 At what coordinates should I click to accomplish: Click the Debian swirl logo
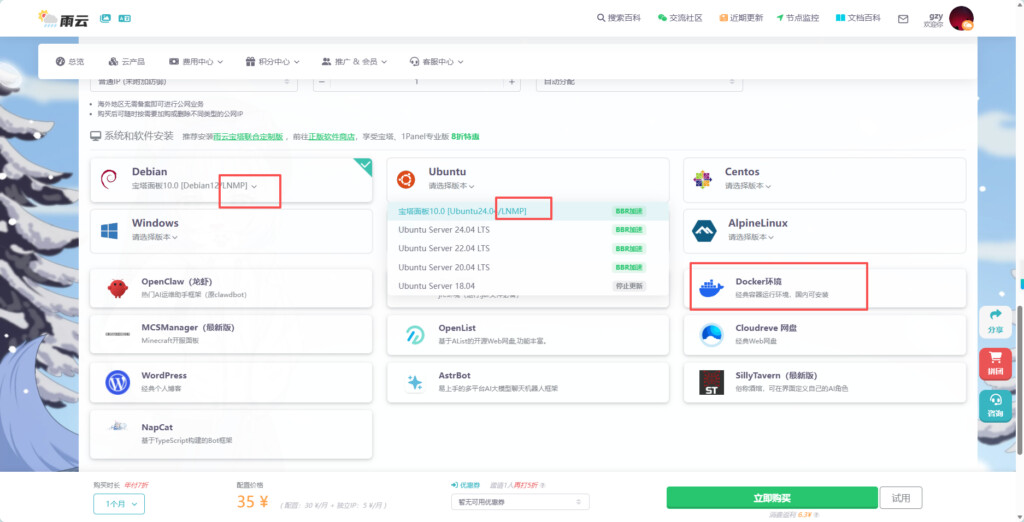pos(108,178)
